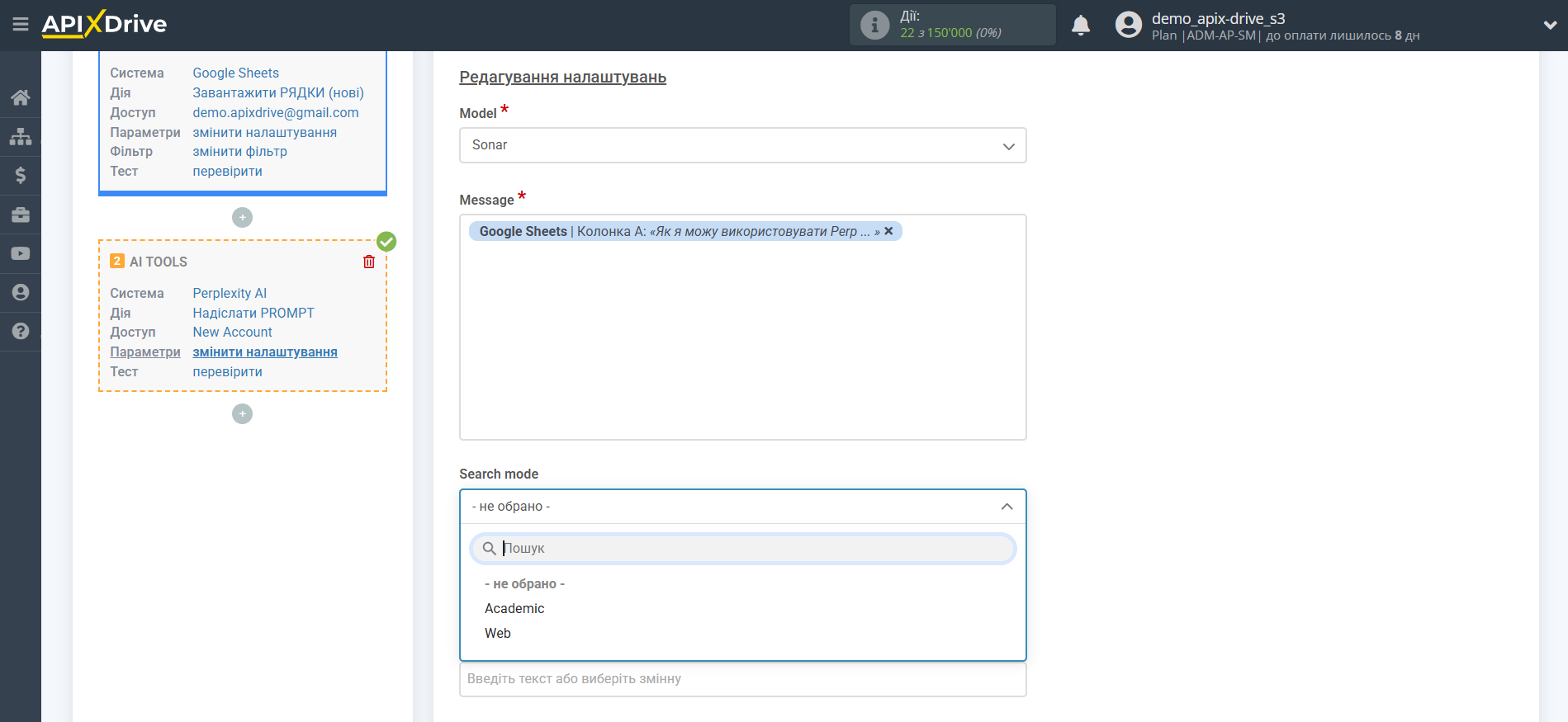Collapse the Search mode dropdown
The image size is (1568, 722).
pyautogui.click(x=1007, y=507)
